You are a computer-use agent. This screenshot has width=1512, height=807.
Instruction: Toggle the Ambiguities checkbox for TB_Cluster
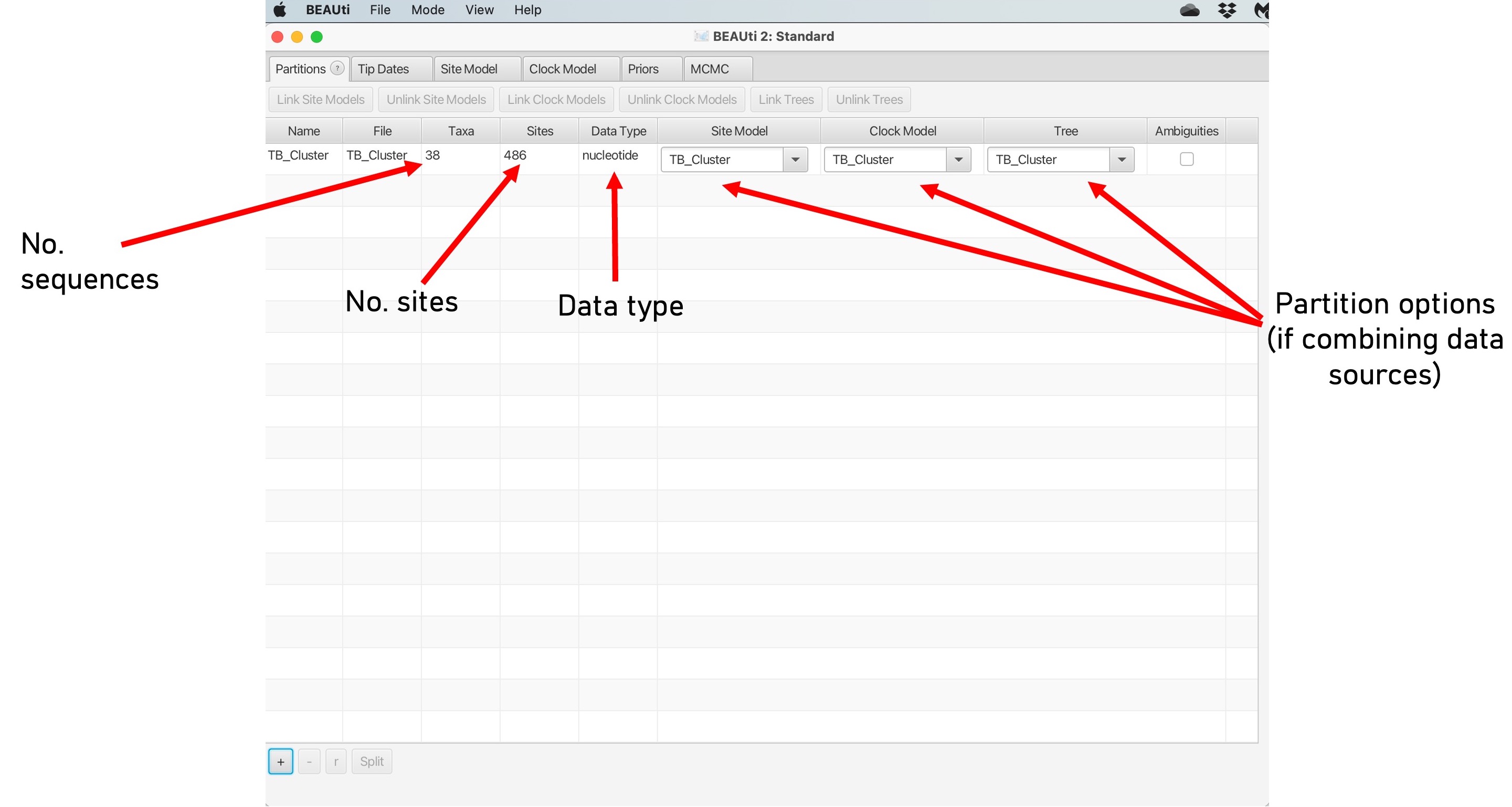pos(1186,159)
